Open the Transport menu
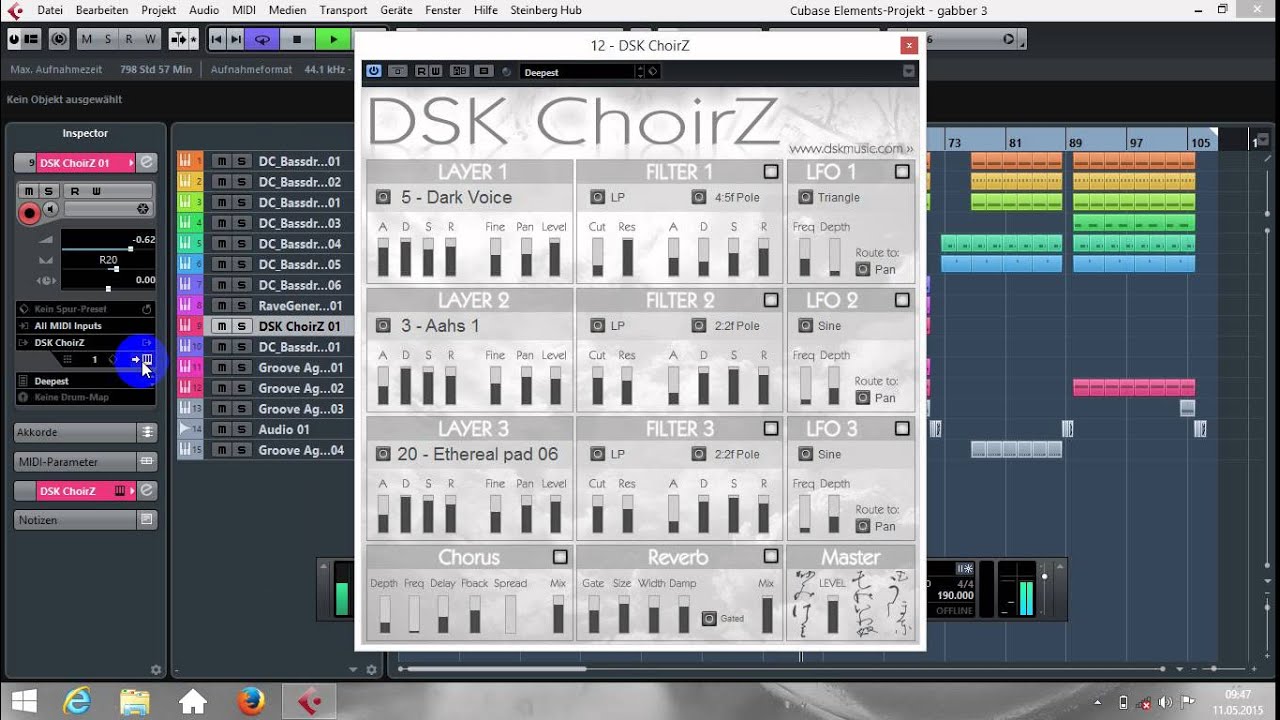 pyautogui.click(x=344, y=10)
